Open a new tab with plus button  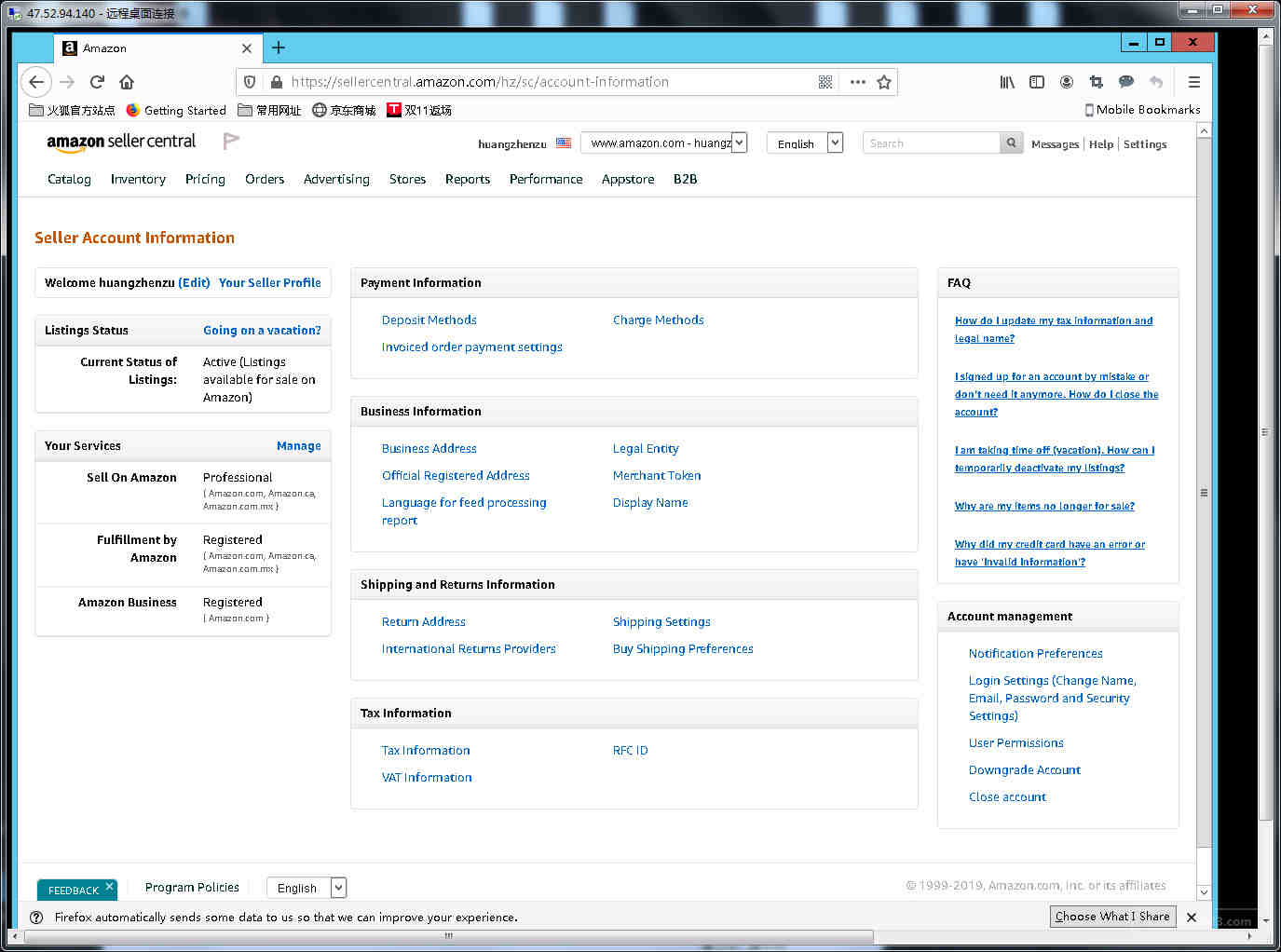point(278,48)
